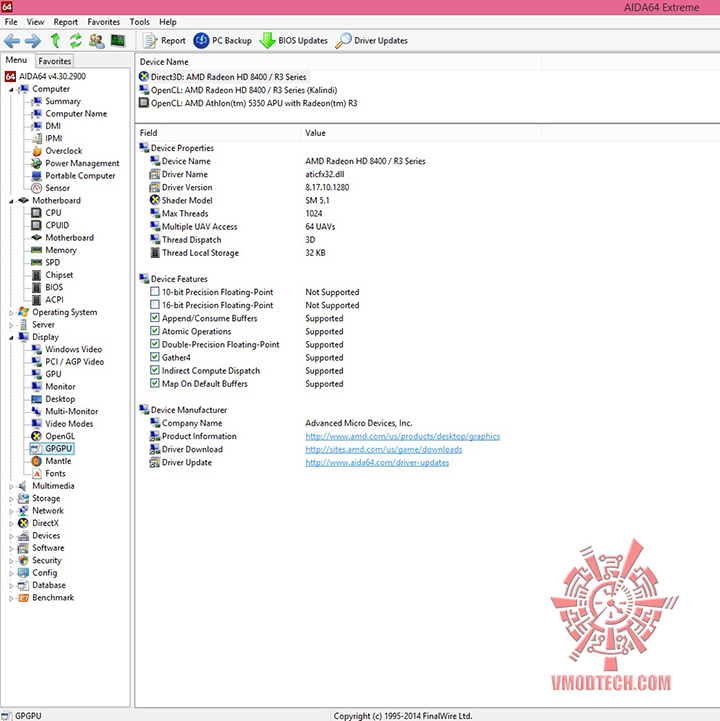Toggle the Double-Precision Floating-Point checkbox

[155, 344]
